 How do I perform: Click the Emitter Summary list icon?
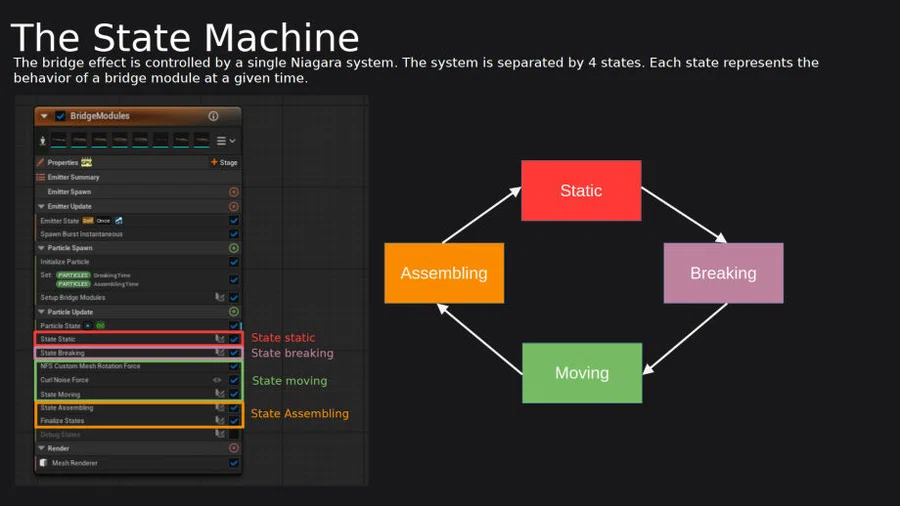[41, 177]
